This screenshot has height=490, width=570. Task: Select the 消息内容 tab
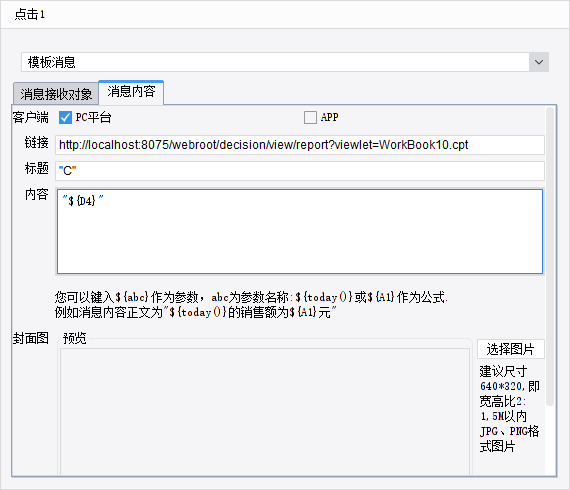click(x=131, y=92)
